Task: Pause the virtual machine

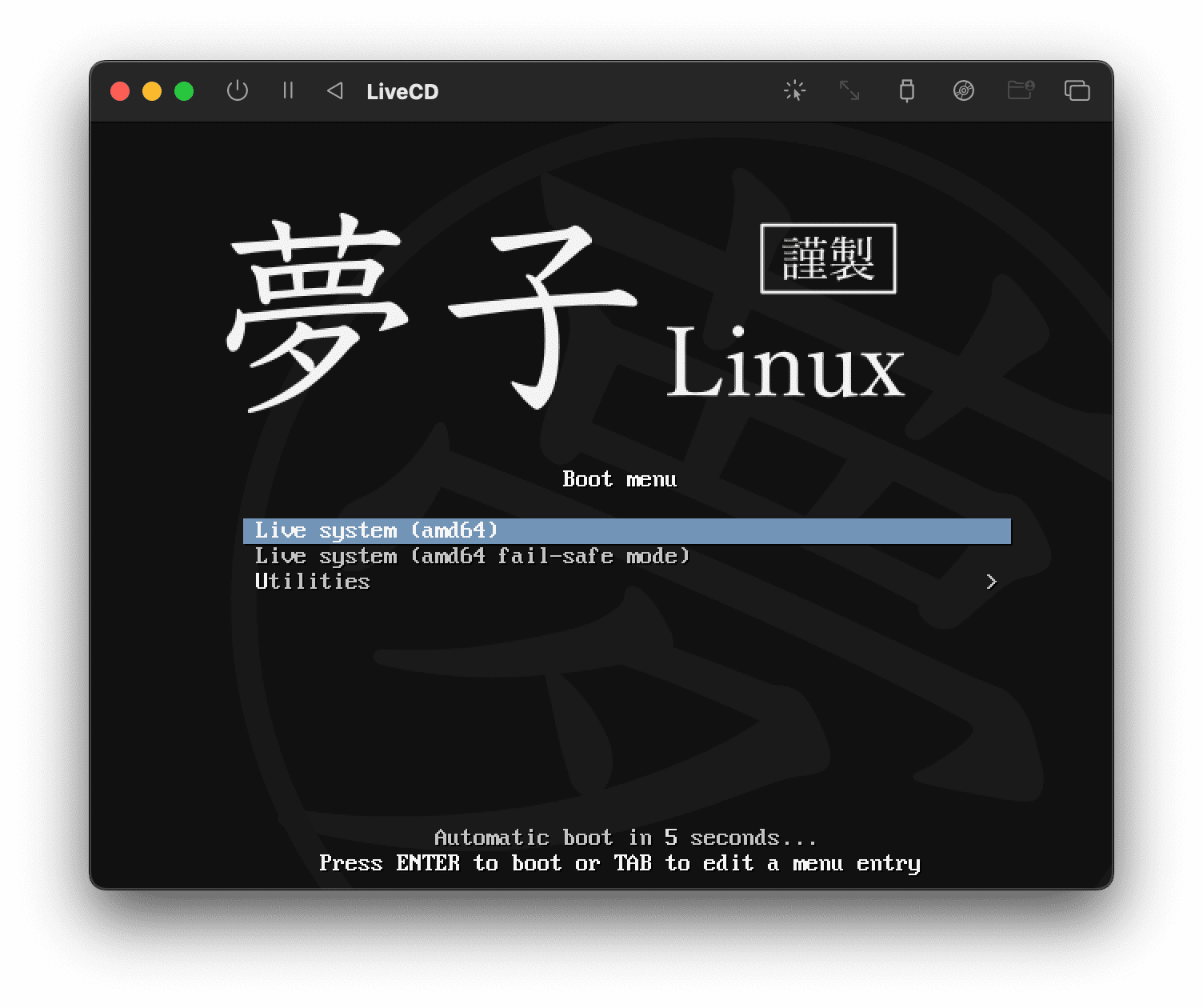Action: click(x=288, y=90)
